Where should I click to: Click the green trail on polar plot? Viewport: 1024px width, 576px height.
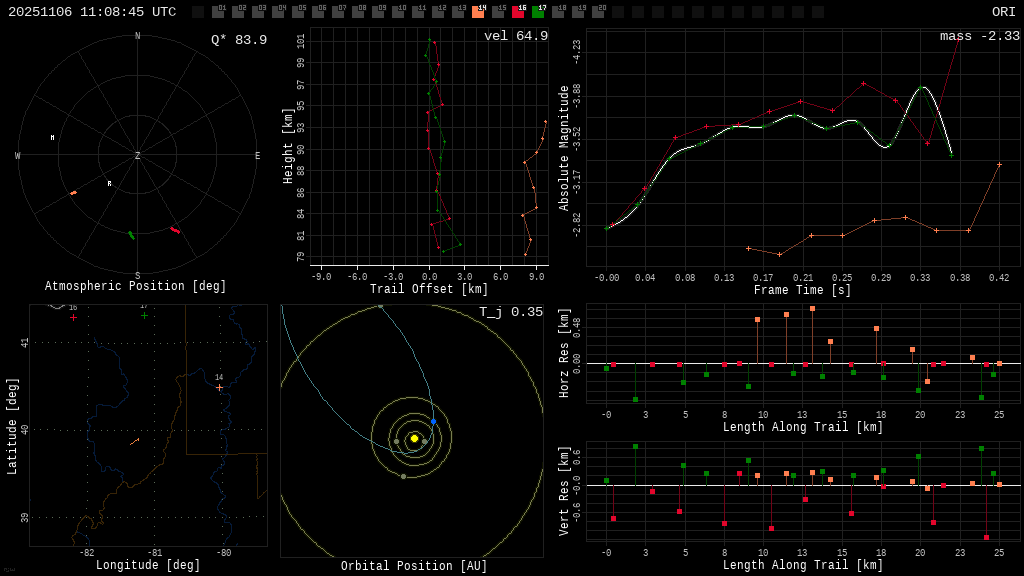(x=131, y=235)
